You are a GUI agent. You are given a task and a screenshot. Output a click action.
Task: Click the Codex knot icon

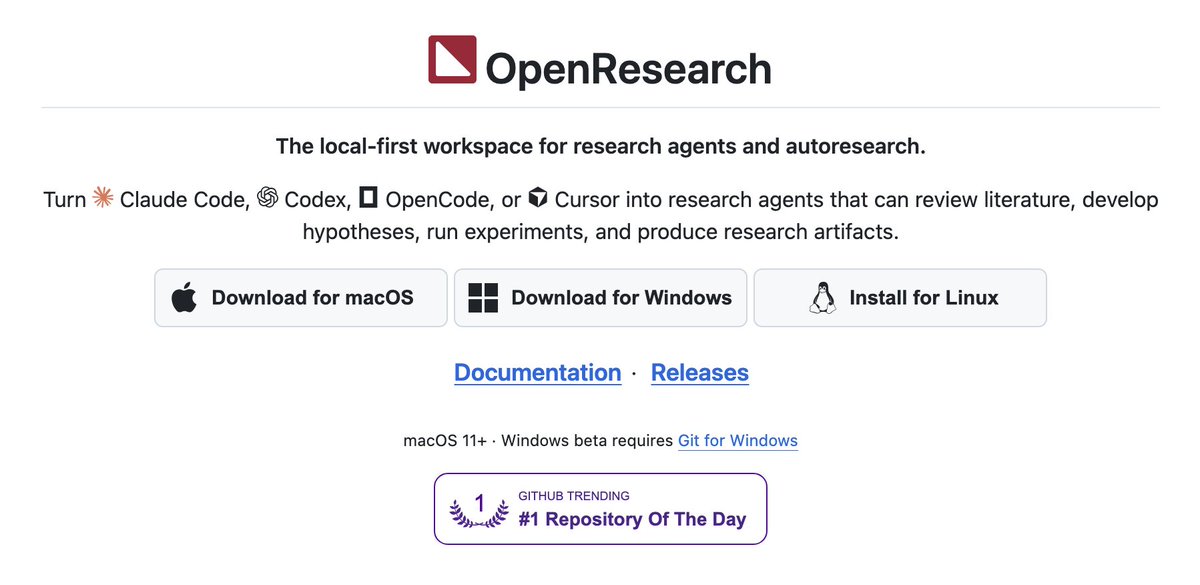pos(267,198)
